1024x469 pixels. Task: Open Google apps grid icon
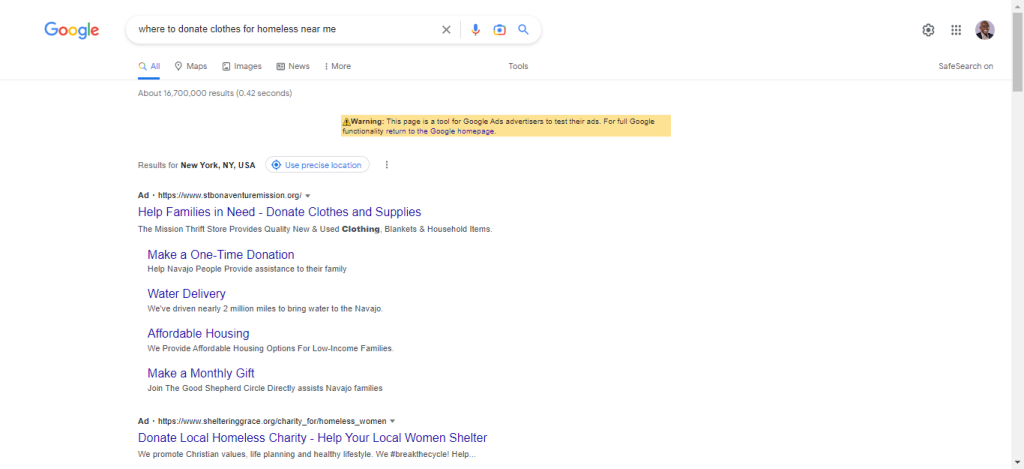(956, 30)
